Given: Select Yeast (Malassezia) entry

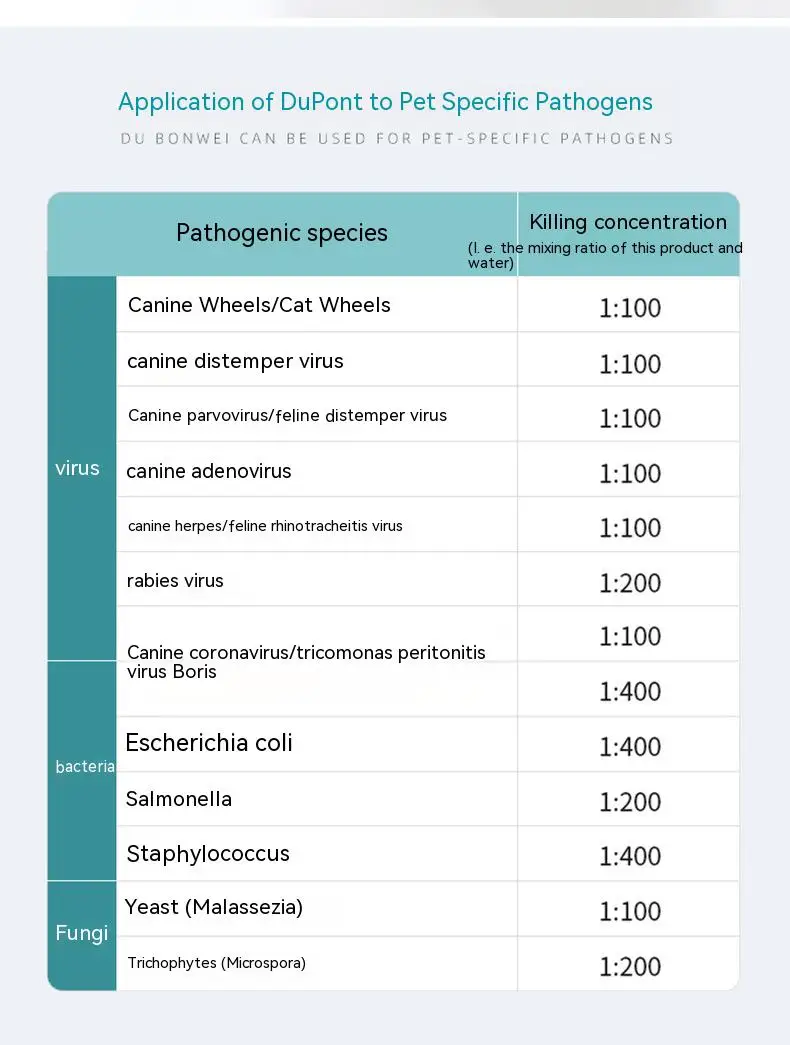Looking at the screenshot, I should (213, 907).
